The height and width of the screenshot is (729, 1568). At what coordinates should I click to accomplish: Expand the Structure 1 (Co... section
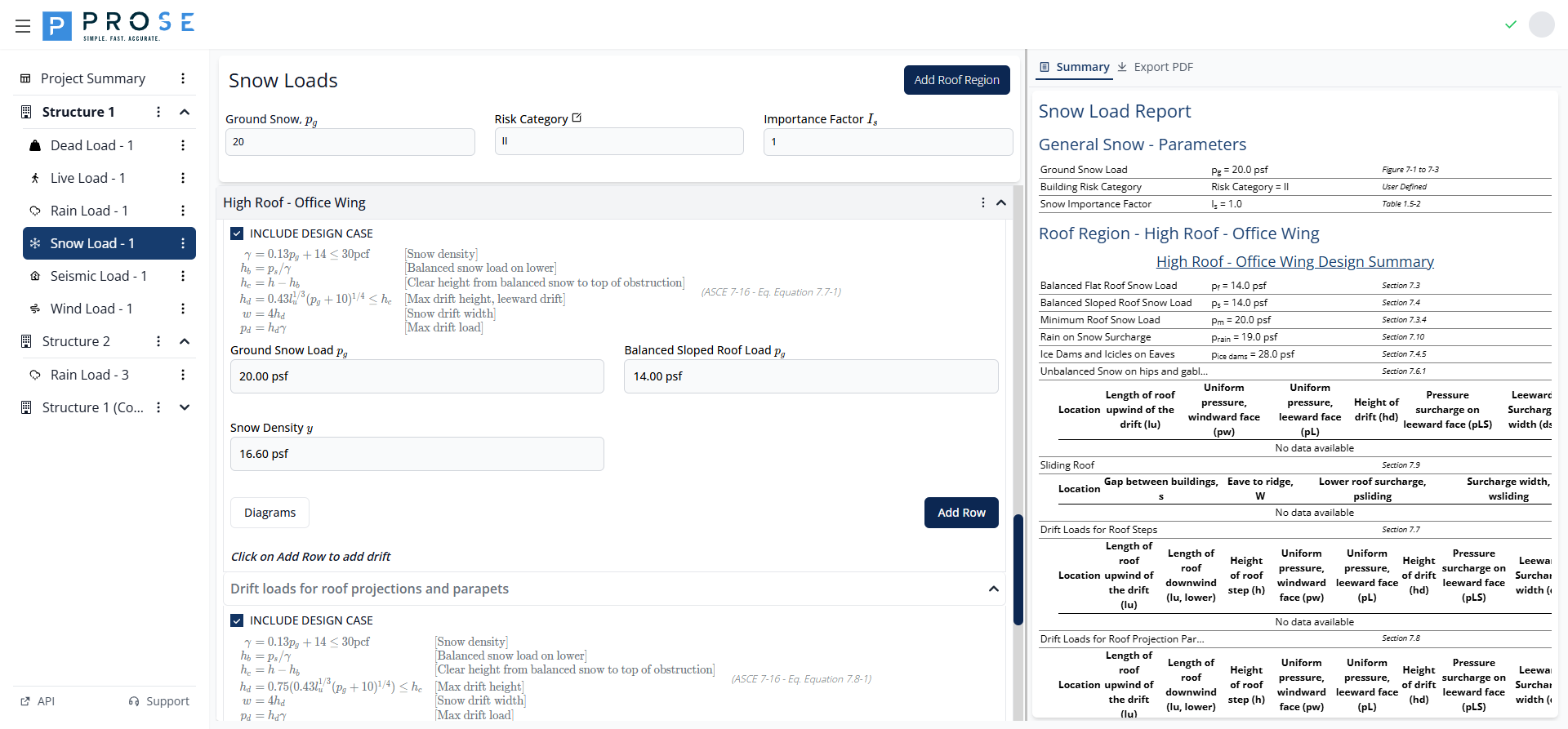185,407
